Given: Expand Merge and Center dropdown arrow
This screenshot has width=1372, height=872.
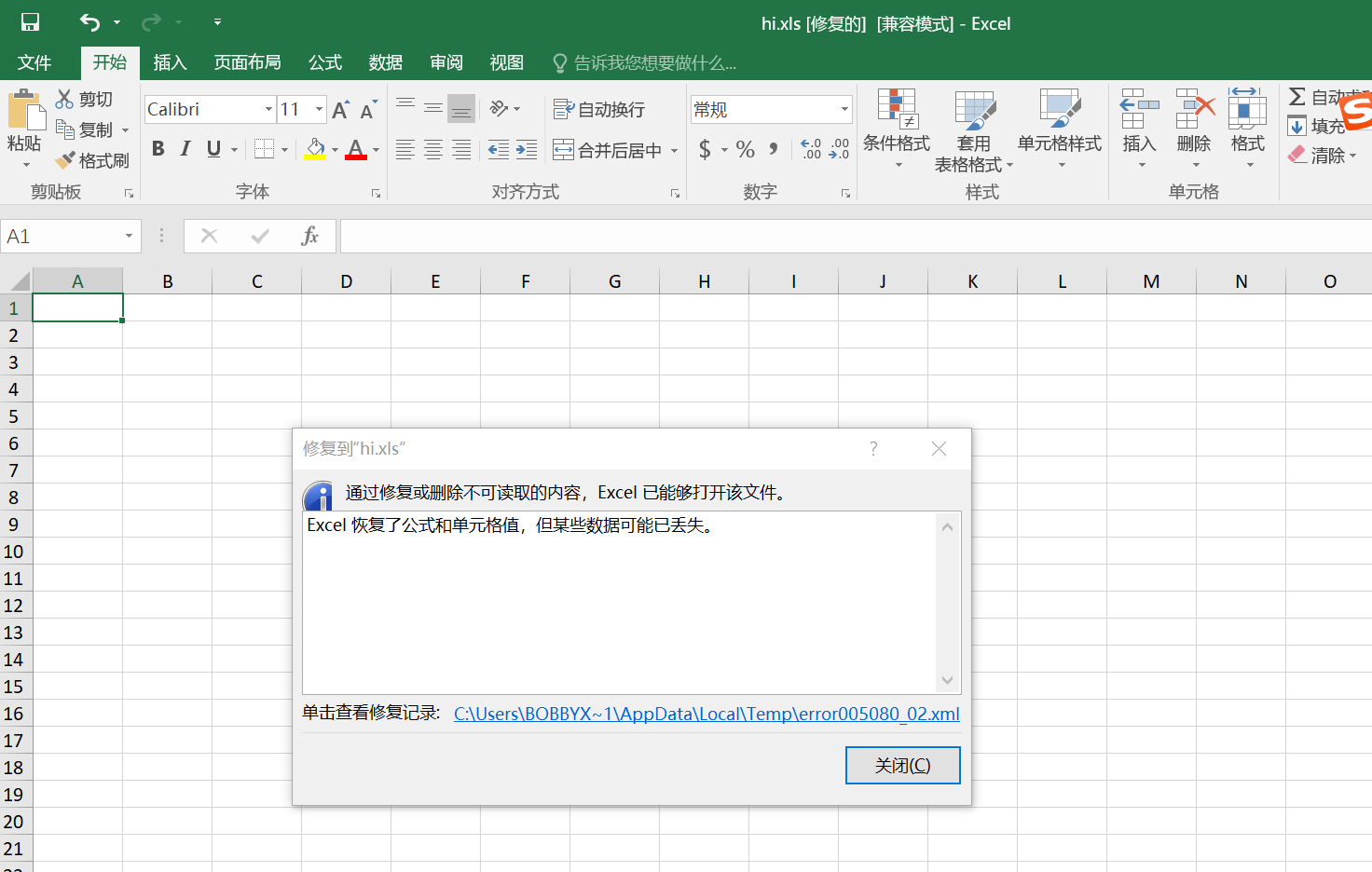Looking at the screenshot, I should point(674,150).
